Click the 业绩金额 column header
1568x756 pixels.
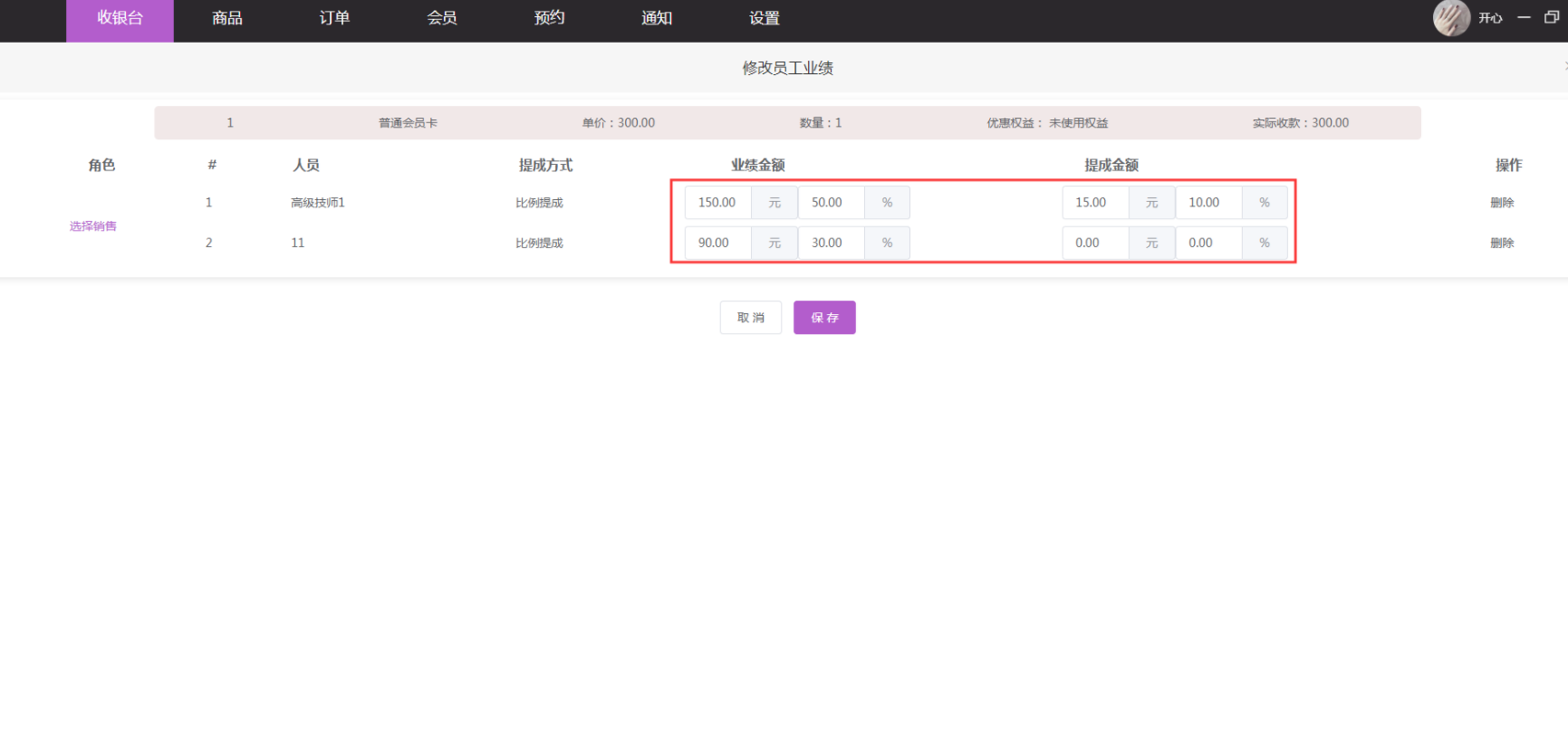[x=758, y=165]
